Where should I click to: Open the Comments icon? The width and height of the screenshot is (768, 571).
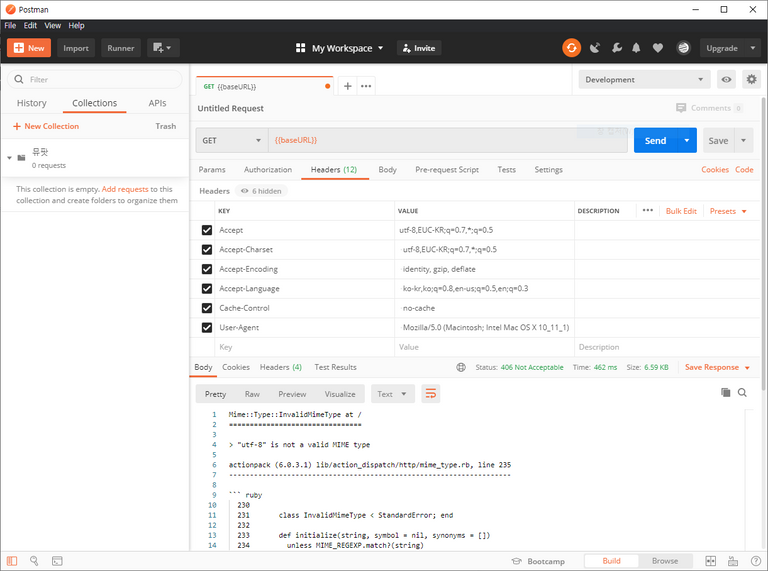pyautogui.click(x=681, y=108)
